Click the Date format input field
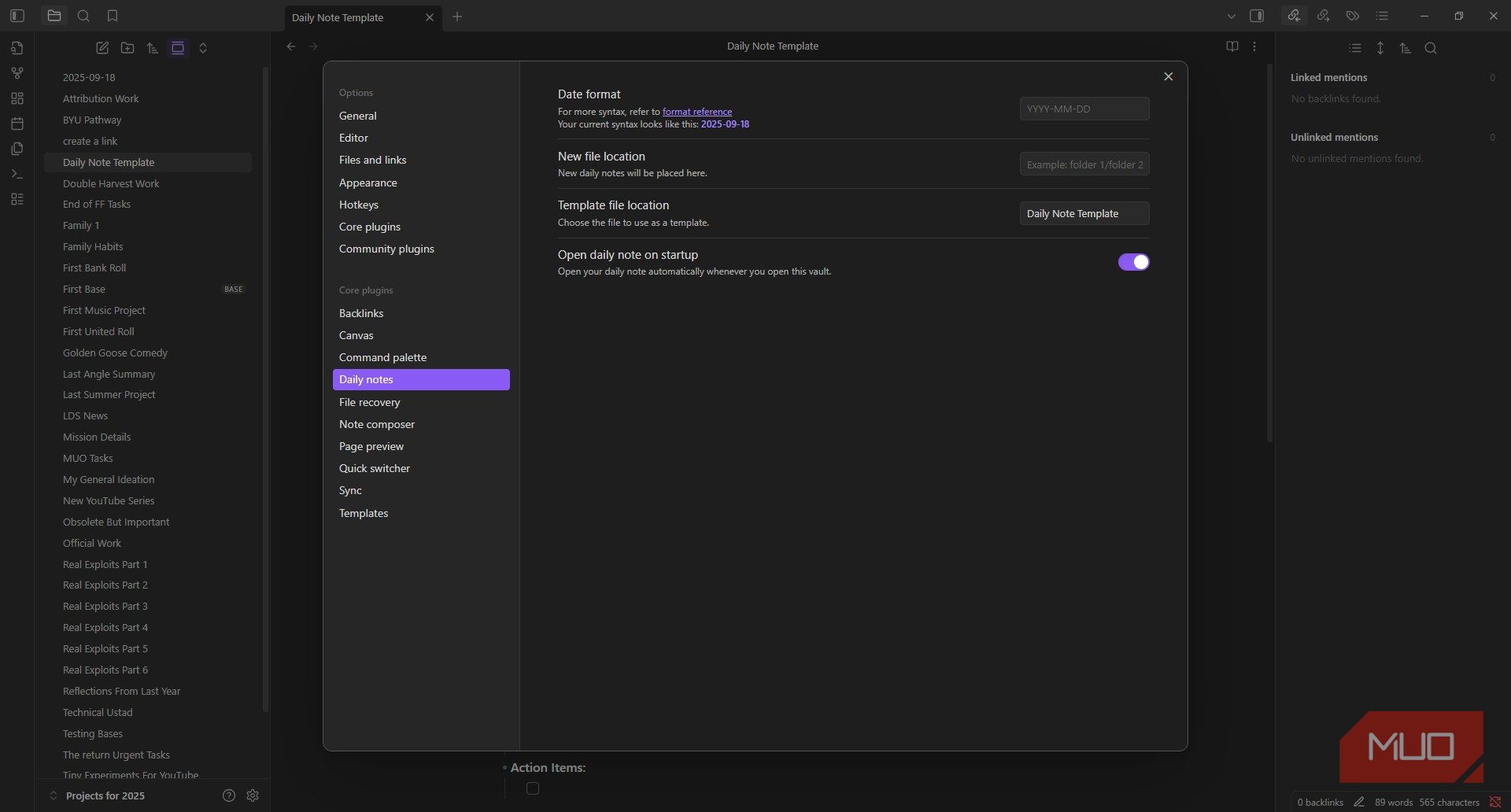Image resolution: width=1511 pixels, height=812 pixels. click(x=1084, y=109)
